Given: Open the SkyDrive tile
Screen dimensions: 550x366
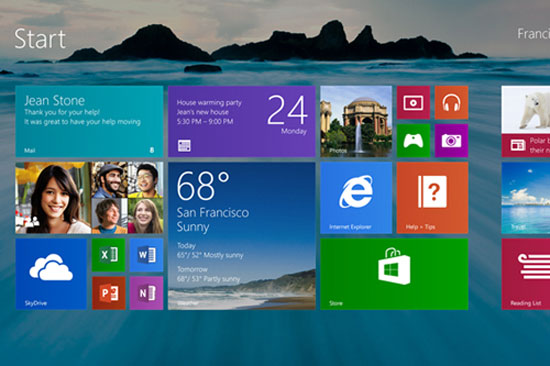Looking at the screenshot, I should 51,274.
